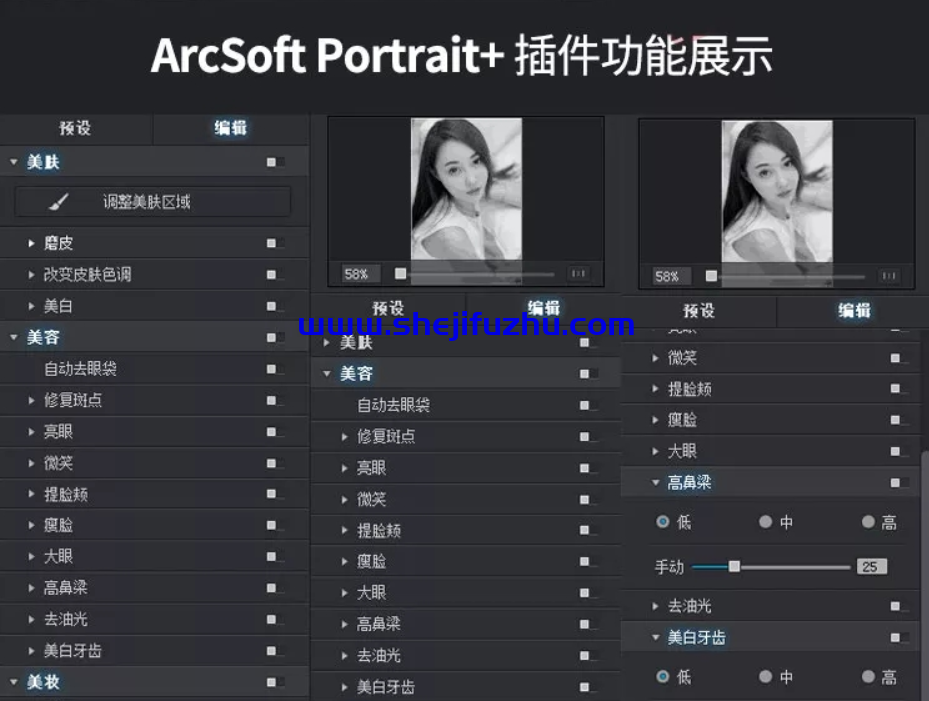Click 提脸颊 row label in left panel
Viewport: 929px width, 701px height.
(66, 494)
